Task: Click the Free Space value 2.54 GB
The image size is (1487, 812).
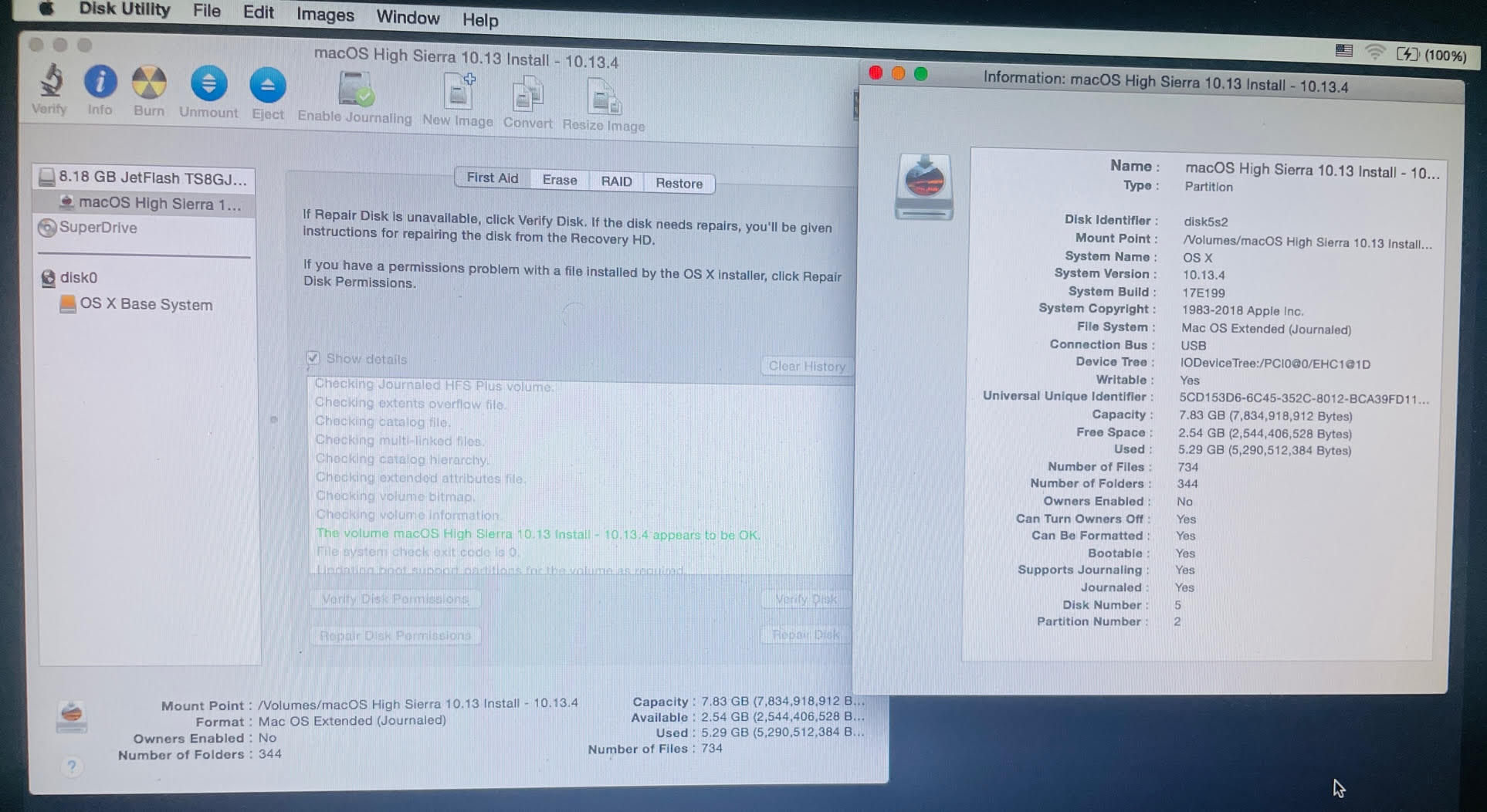Action: click(x=1265, y=434)
